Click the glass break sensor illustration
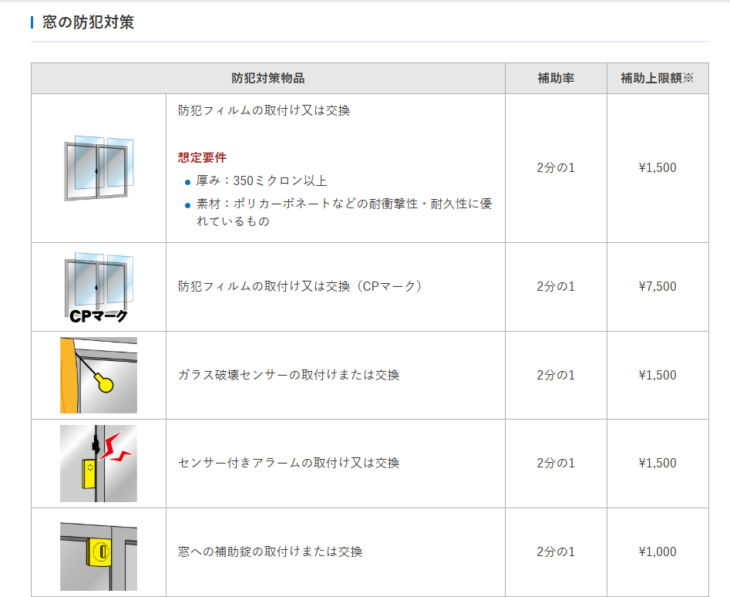This screenshot has height=597, width=730. 99,375
